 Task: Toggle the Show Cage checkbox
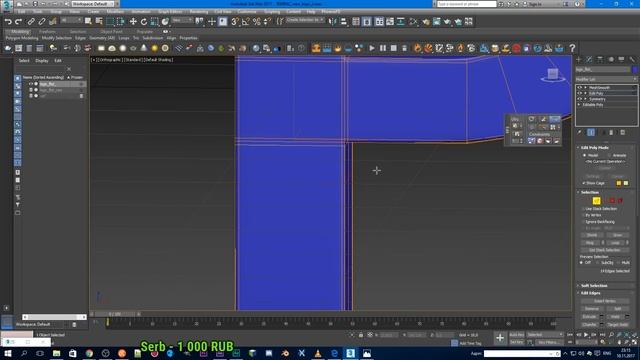tap(584, 183)
